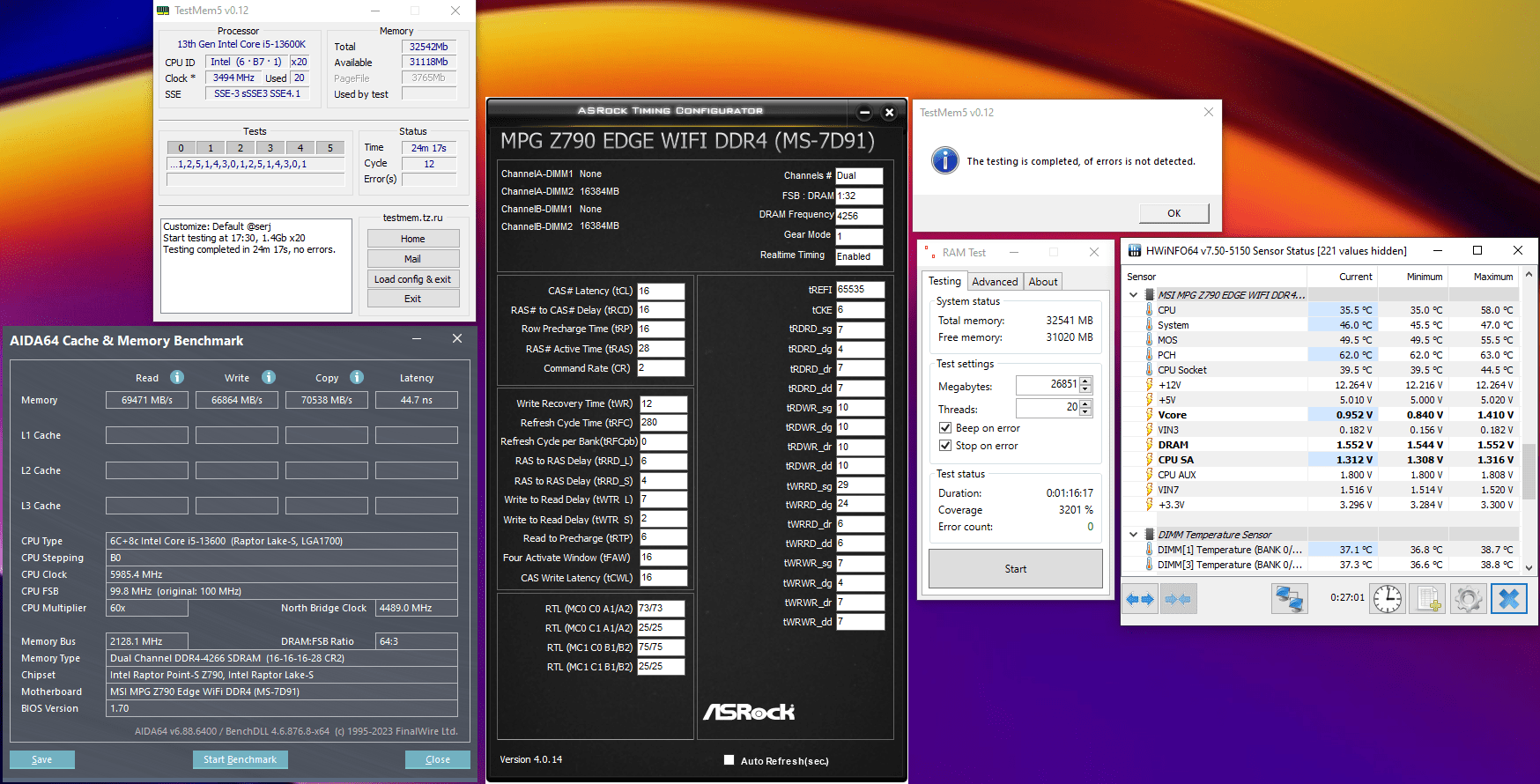Open HWiNFO remote network monitoring icon

[1290, 599]
